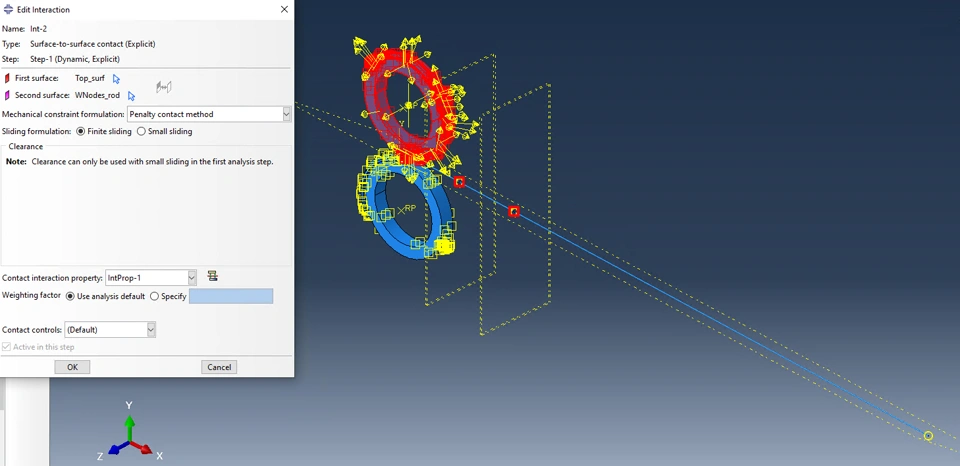Open the create interaction property icon
Screen dimensions: 960x466
pos(212,276)
